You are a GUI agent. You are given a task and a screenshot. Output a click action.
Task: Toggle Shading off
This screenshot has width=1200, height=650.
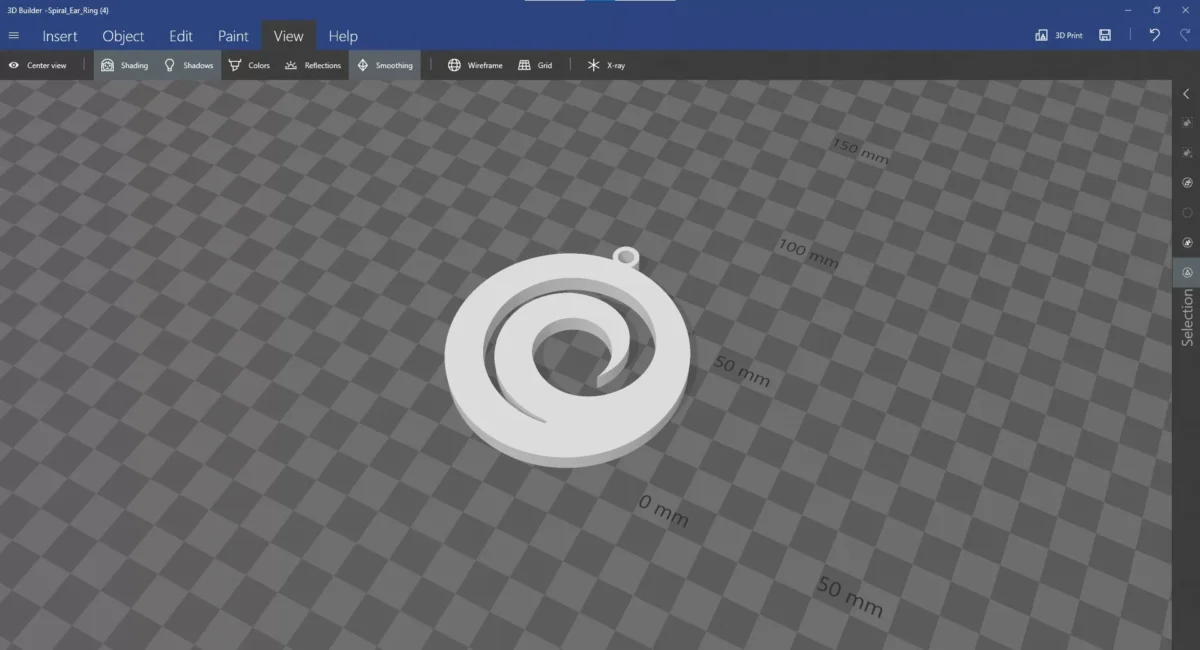(124, 65)
